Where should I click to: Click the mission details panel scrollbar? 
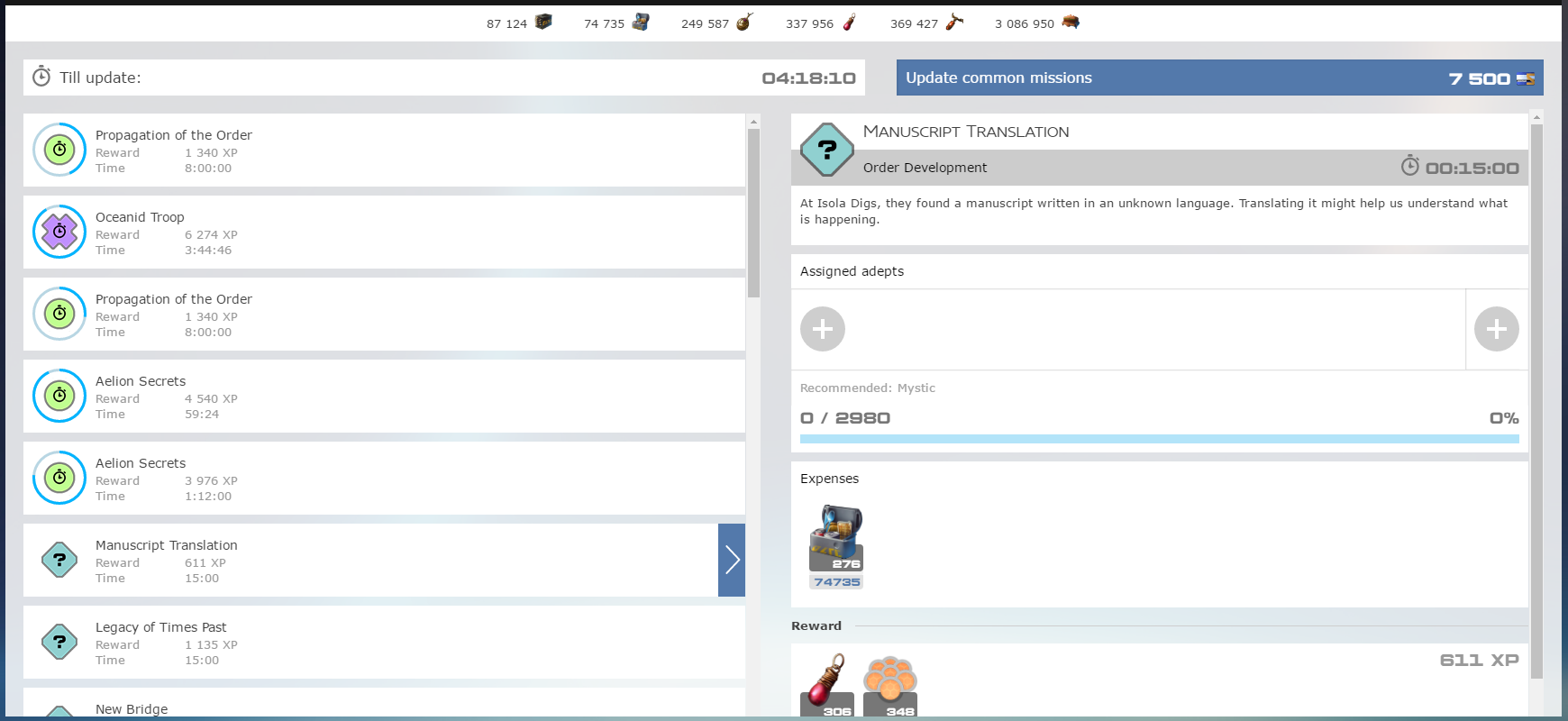1536,401
